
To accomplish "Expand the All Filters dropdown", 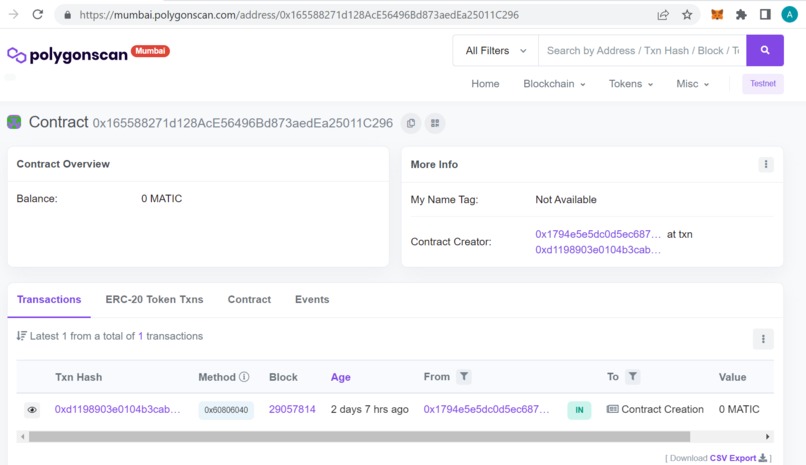I will tap(496, 50).
